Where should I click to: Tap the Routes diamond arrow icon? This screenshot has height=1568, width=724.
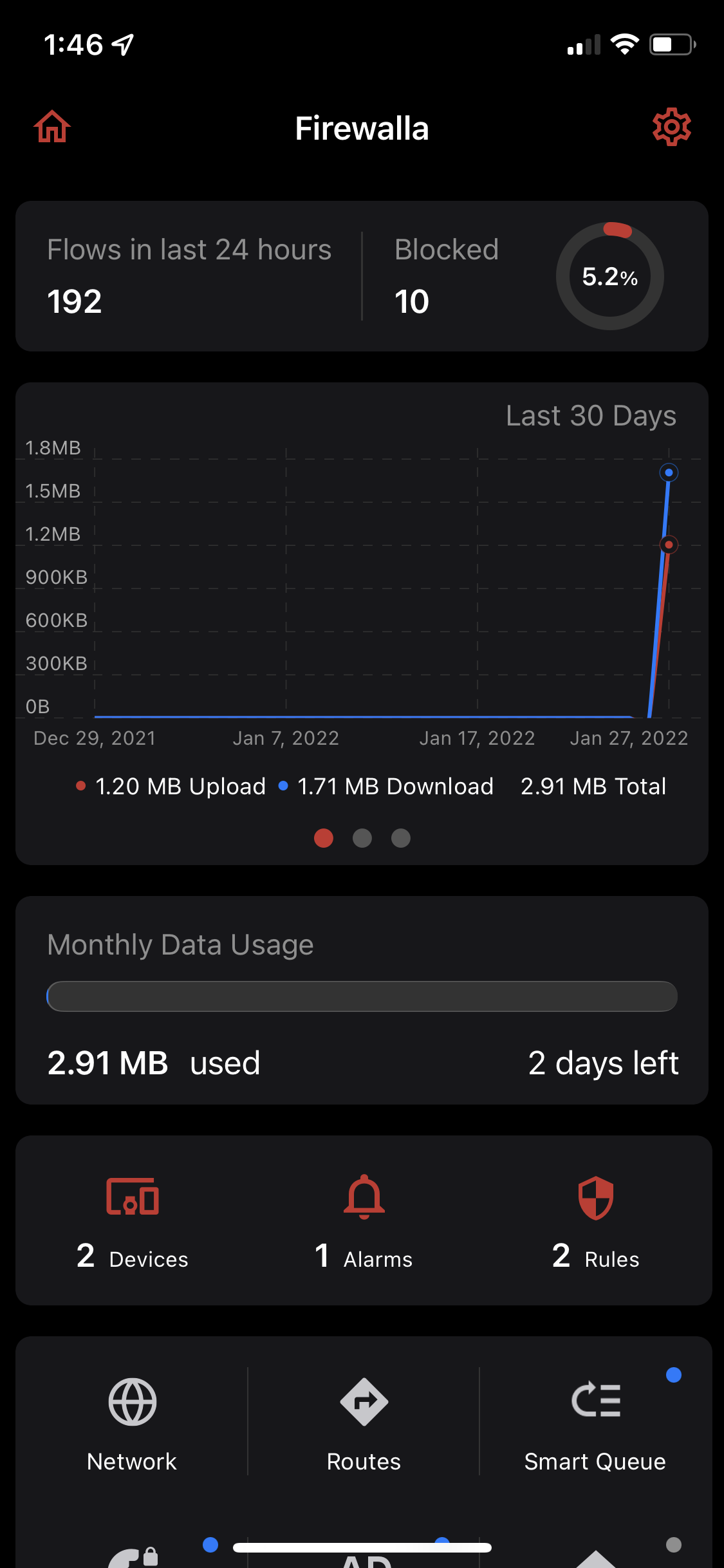point(364,1402)
